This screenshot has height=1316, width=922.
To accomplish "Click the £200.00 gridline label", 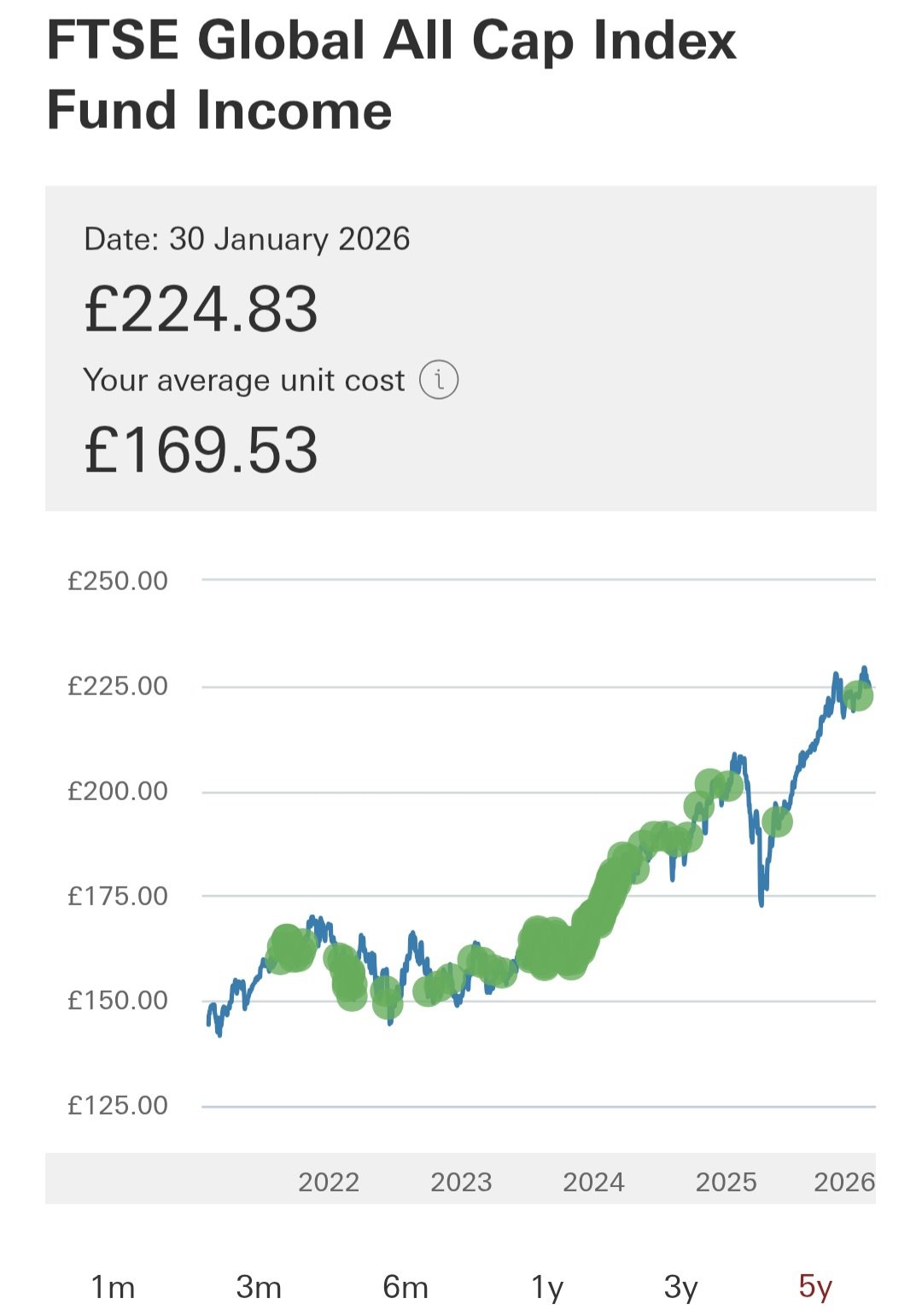I will pos(118,791).
